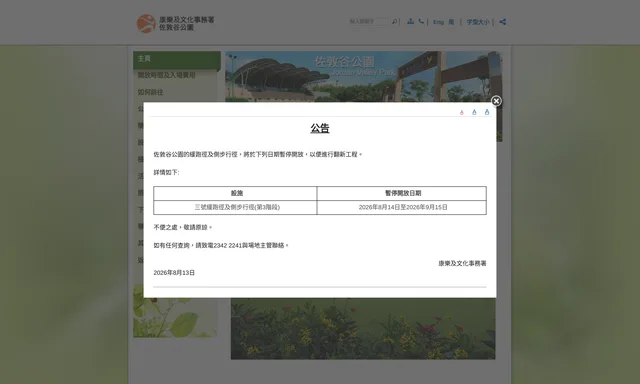
Task: Focus the keyword search field in header
Action: 369,22
